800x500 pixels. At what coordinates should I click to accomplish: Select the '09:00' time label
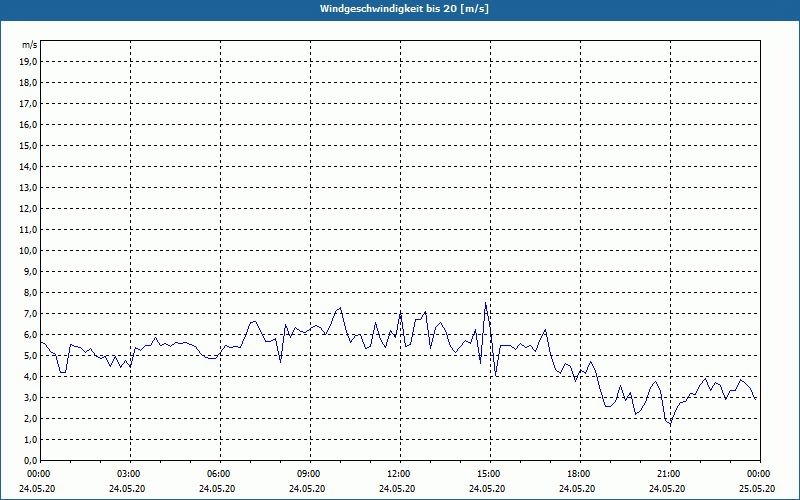point(308,474)
